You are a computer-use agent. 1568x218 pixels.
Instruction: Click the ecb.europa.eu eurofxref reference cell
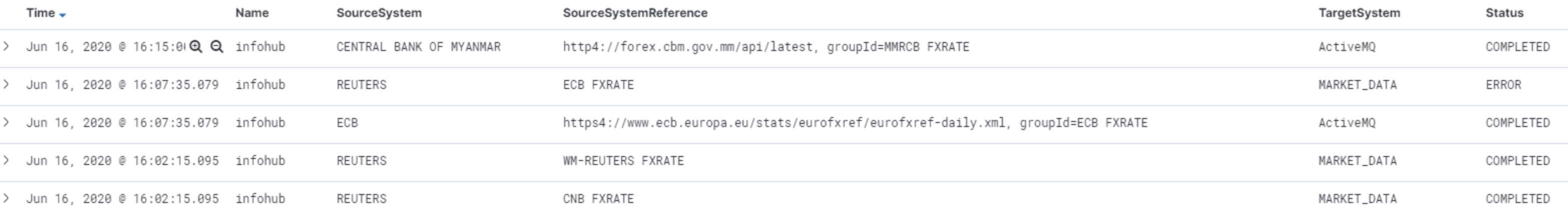pyautogui.click(x=855, y=122)
